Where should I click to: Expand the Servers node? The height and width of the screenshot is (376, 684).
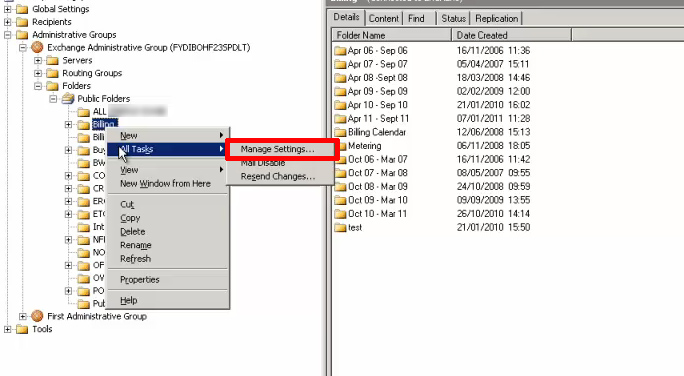38,60
